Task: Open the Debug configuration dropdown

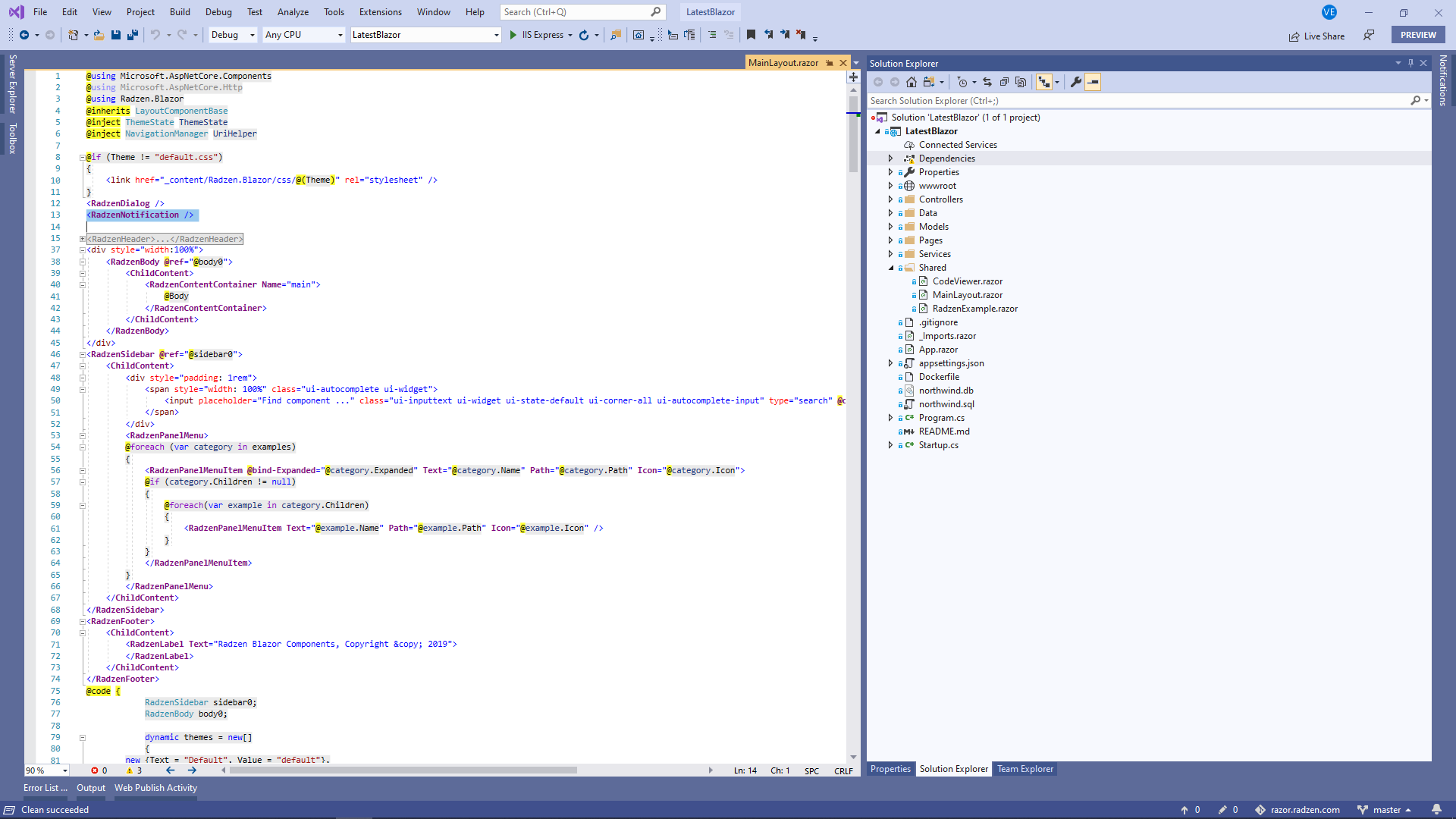Action: (x=232, y=35)
